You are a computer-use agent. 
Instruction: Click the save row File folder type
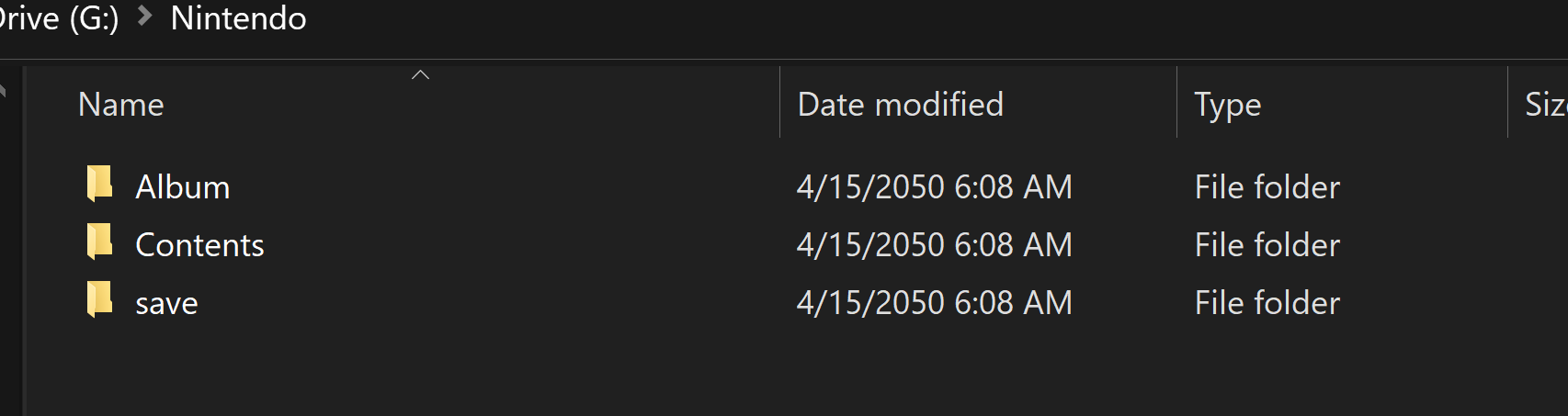pos(1267,303)
